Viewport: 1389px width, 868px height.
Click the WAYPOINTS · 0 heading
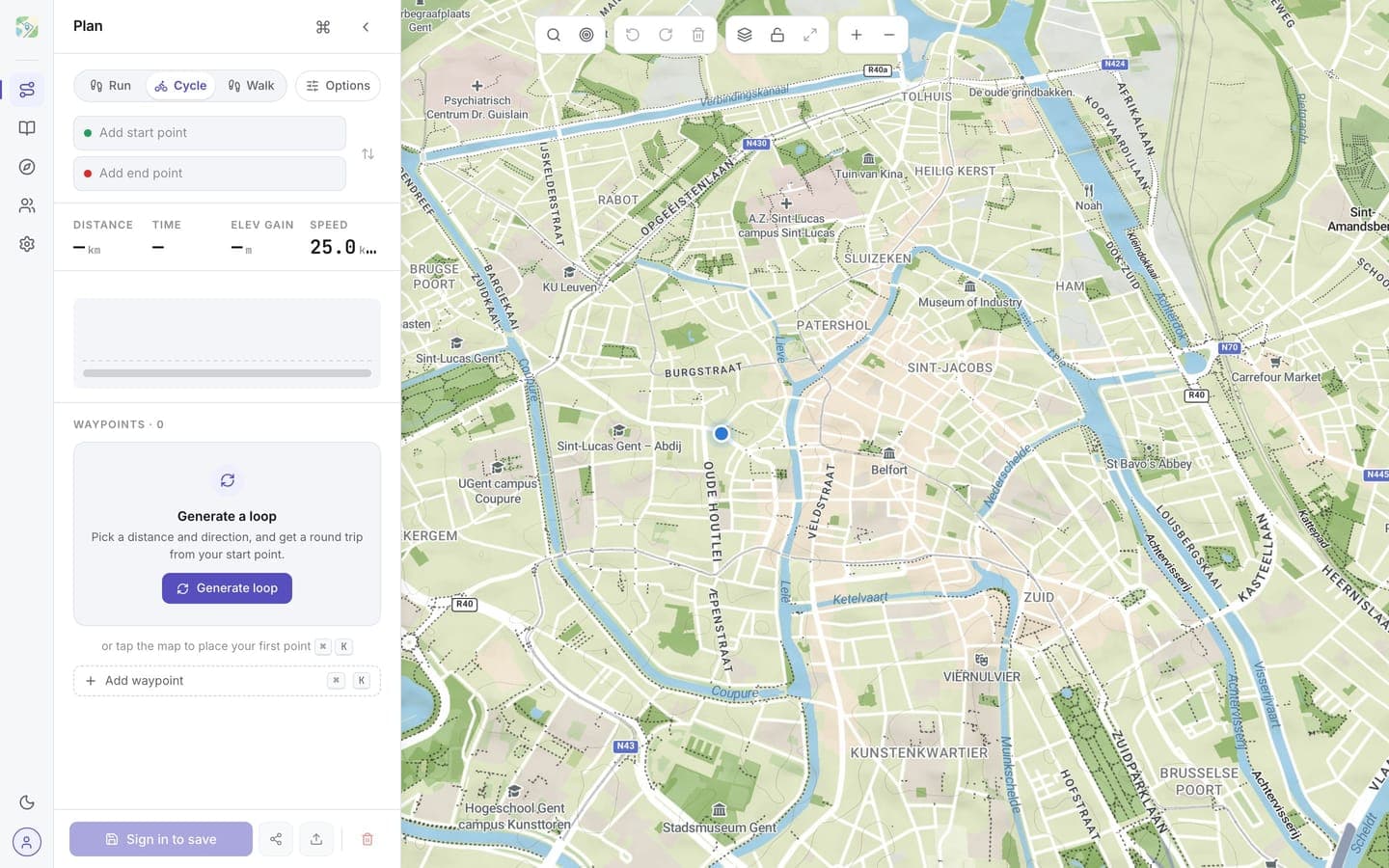pos(119,424)
